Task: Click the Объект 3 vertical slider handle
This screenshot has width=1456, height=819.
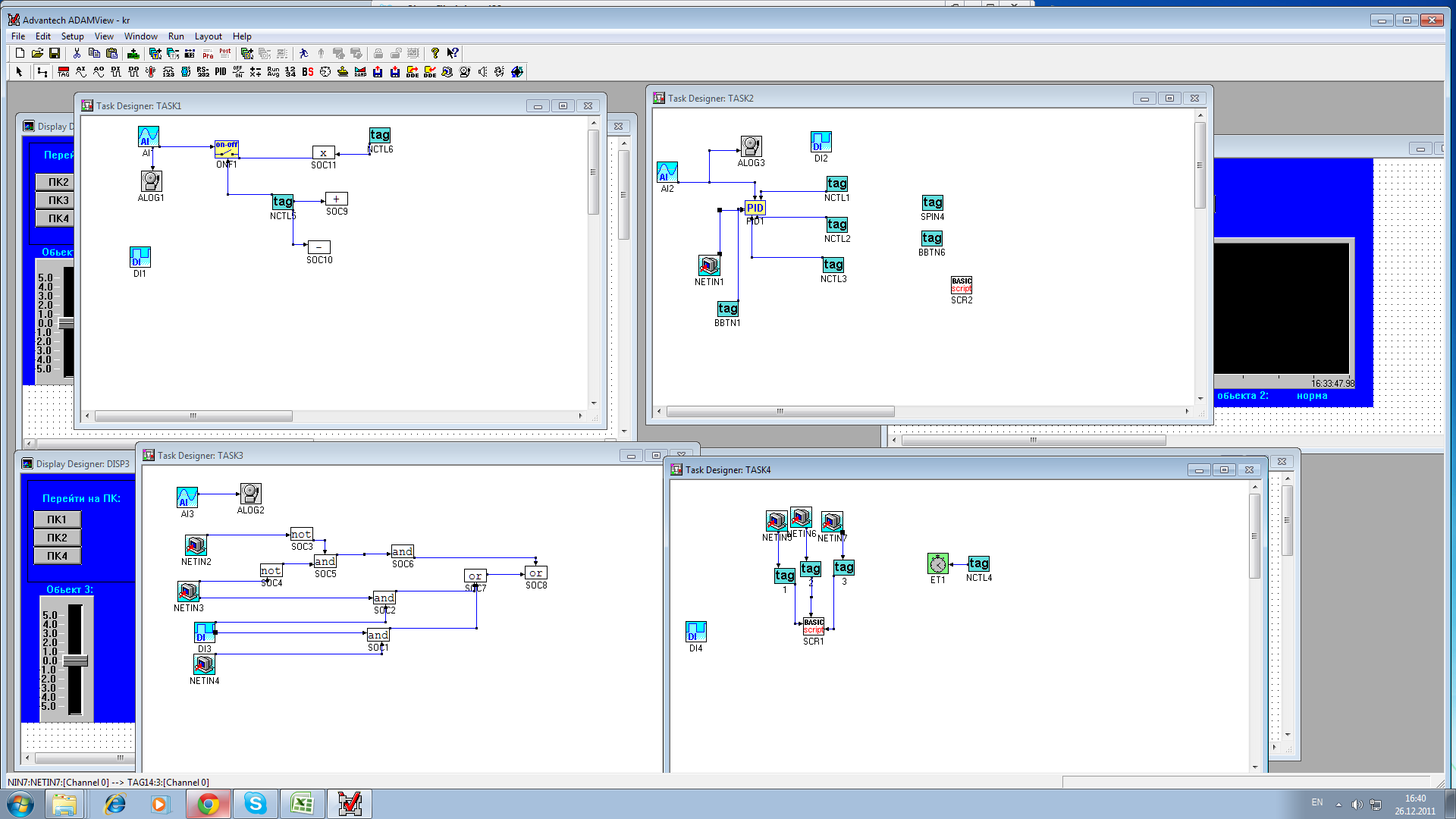Action: point(75,661)
